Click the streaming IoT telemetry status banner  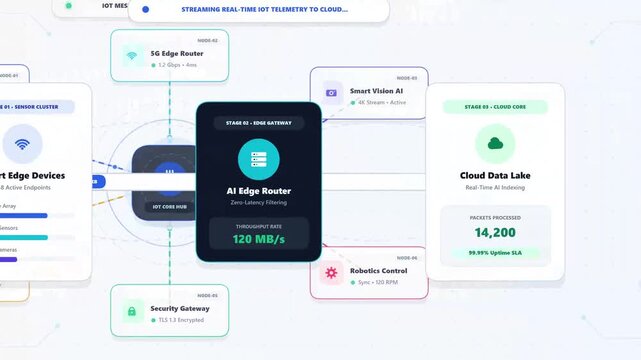(x=258, y=9)
